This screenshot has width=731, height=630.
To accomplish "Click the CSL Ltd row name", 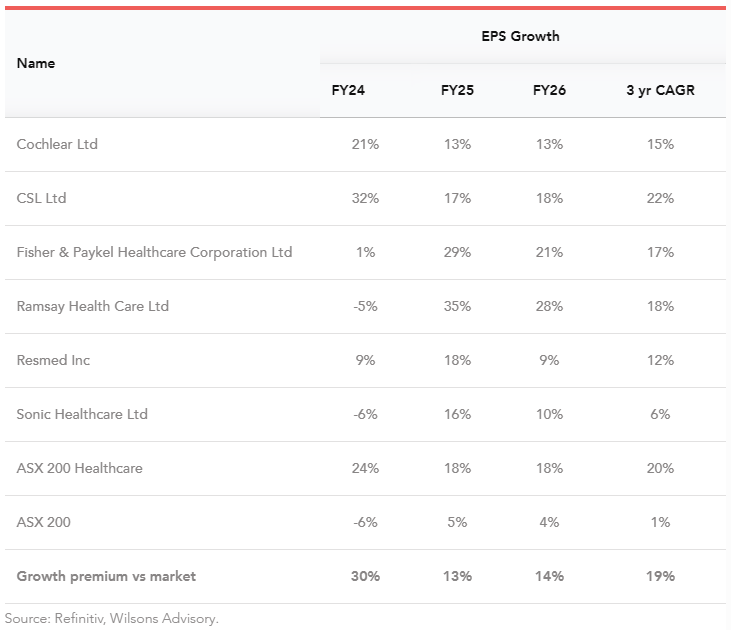I will 41,198.
